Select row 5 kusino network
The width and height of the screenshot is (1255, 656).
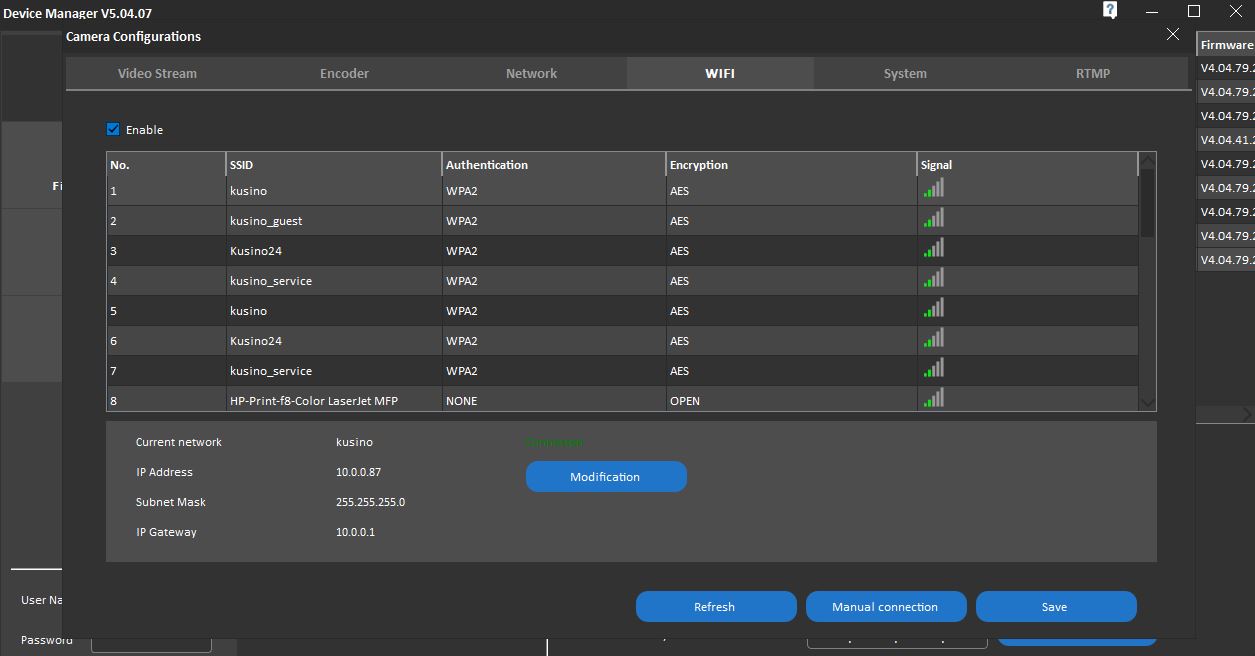[622, 311]
